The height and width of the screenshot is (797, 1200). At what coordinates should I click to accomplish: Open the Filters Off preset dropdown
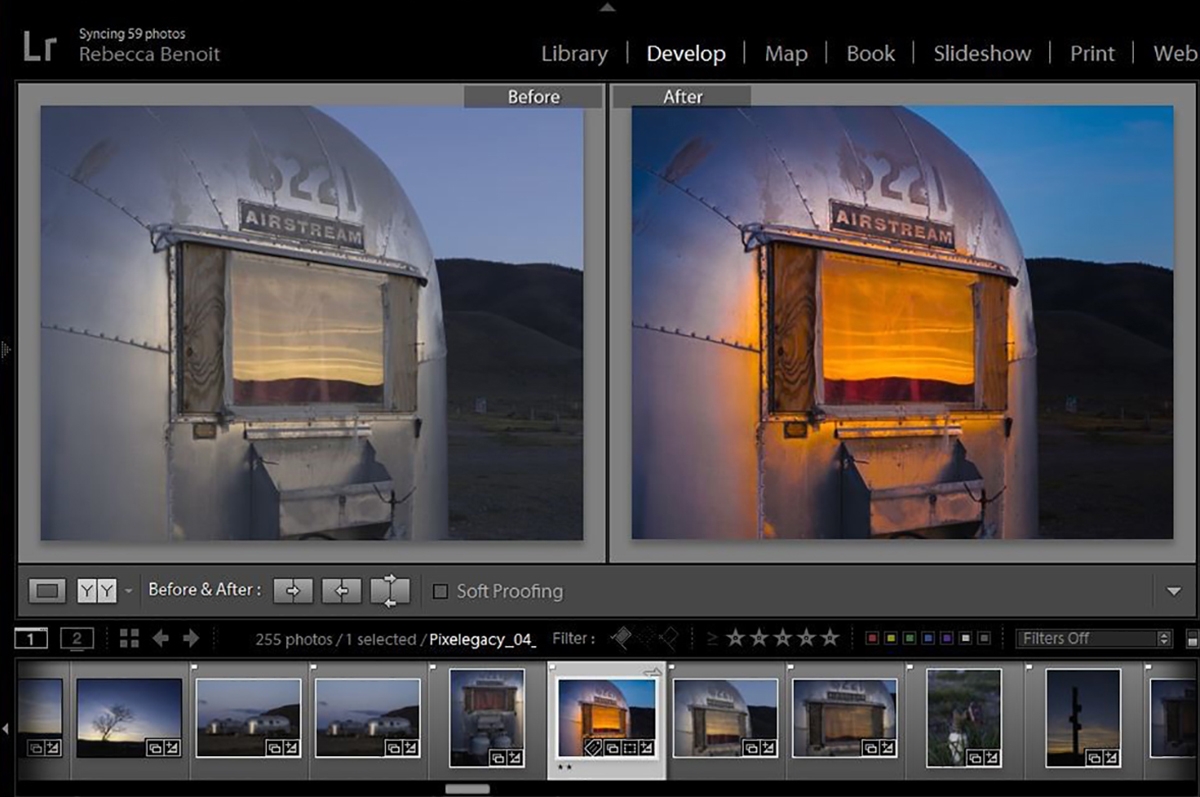pos(1093,638)
